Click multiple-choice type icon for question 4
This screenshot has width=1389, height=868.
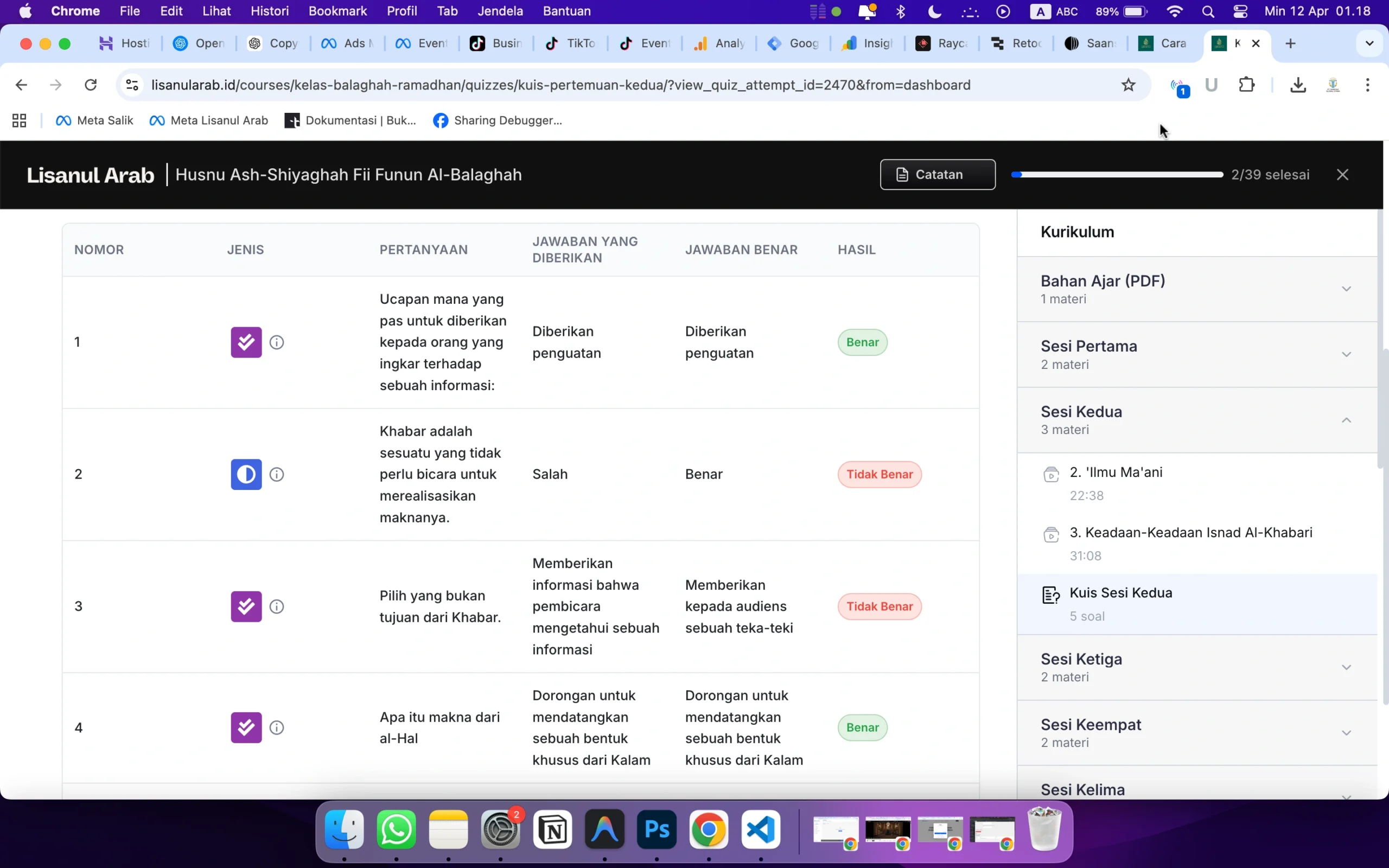(246, 727)
